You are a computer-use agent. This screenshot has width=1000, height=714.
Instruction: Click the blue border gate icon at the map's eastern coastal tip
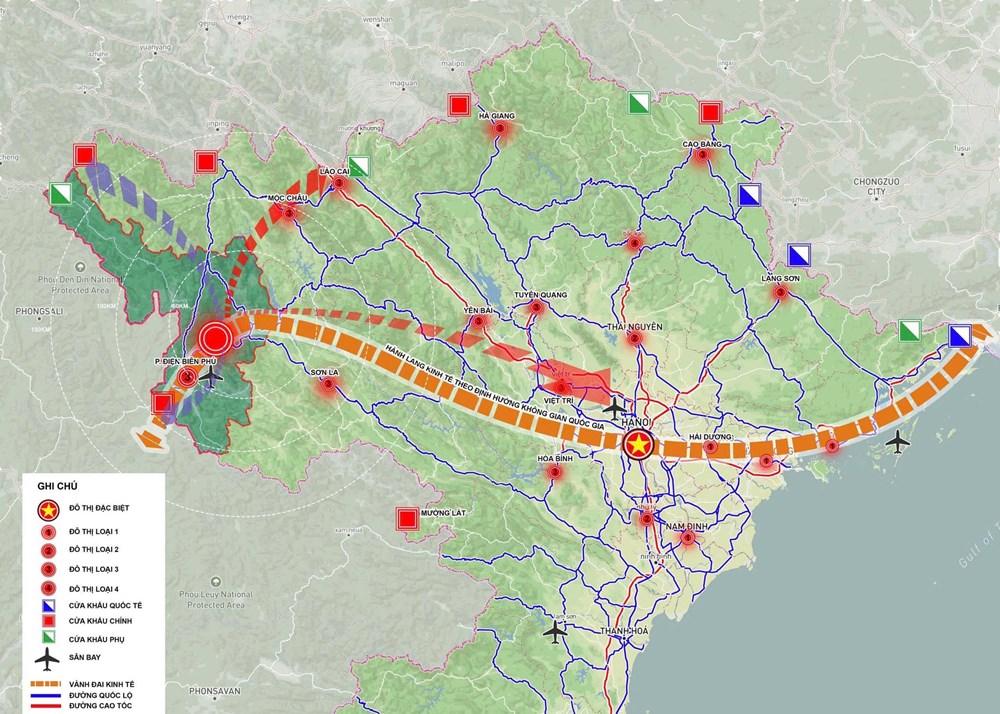(960, 335)
